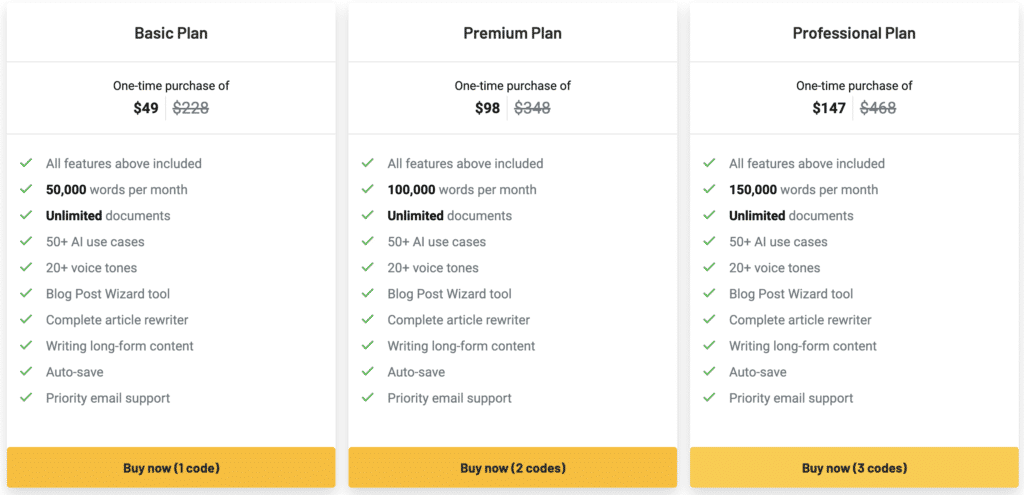1024x495 pixels.
Task: Click checkmark beside 50,000 words per month
Action: tap(26, 189)
